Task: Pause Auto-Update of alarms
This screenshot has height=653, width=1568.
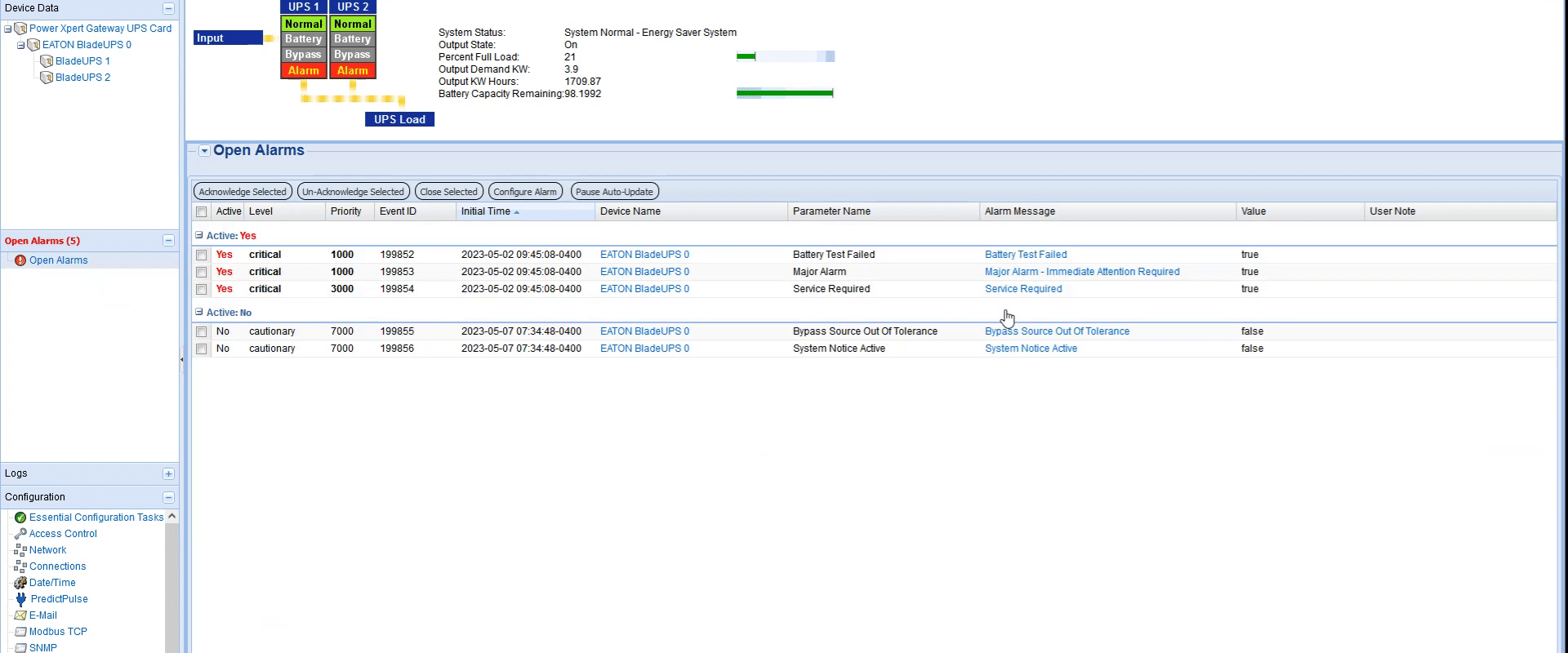Action: pos(614,192)
